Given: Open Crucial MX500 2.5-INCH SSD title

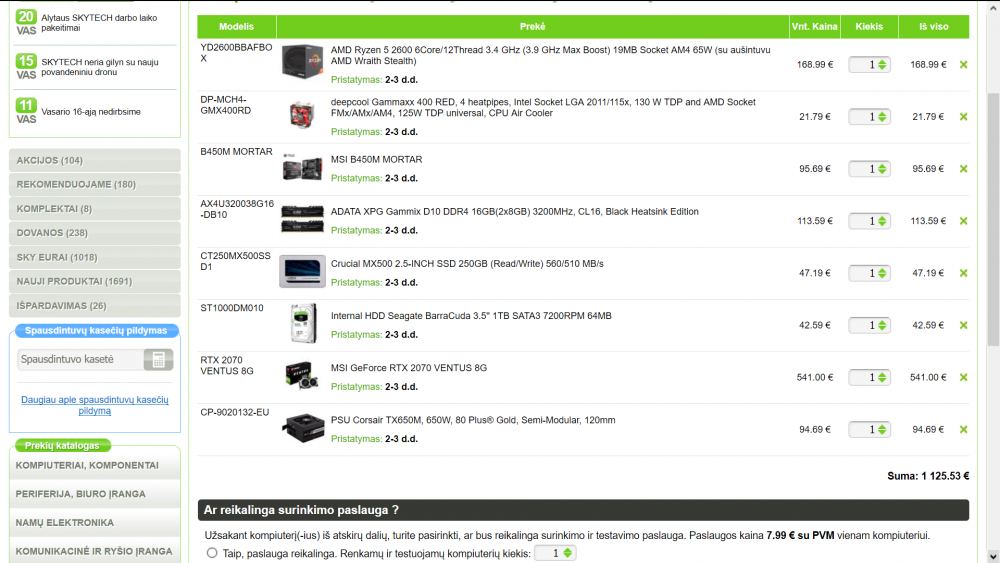Looking at the screenshot, I should (467, 263).
